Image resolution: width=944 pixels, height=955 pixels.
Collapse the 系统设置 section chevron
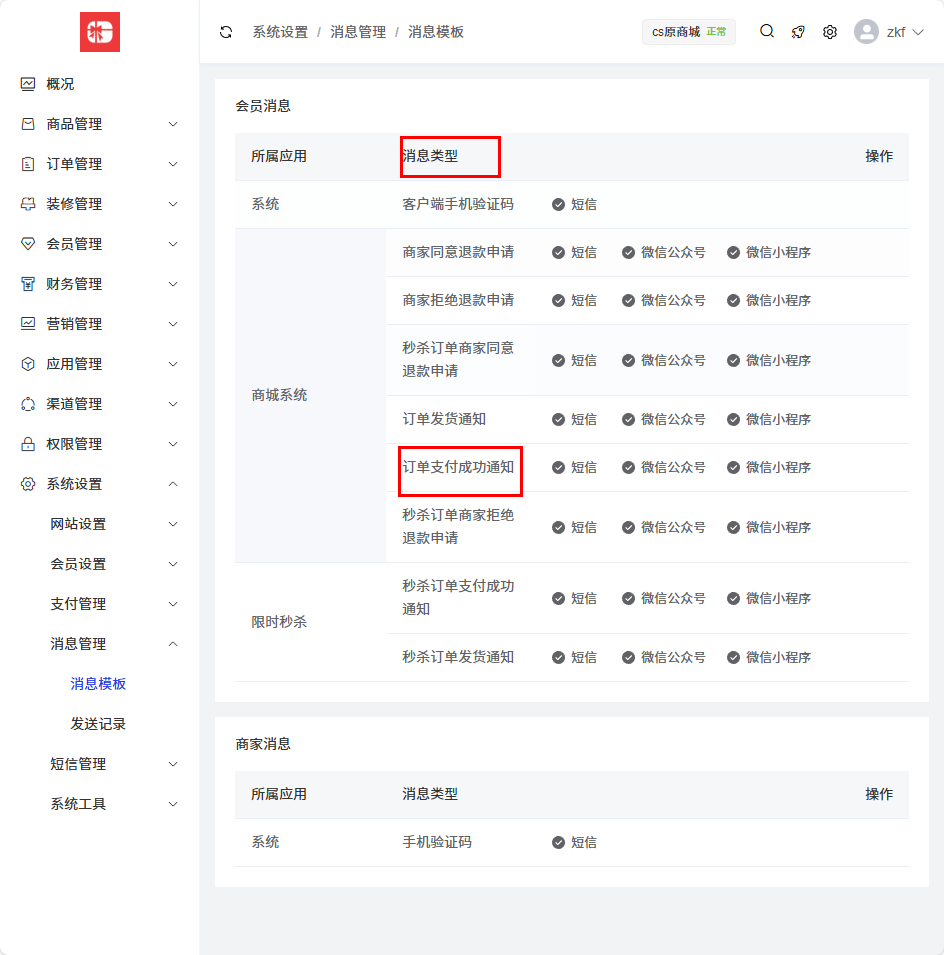[173, 484]
